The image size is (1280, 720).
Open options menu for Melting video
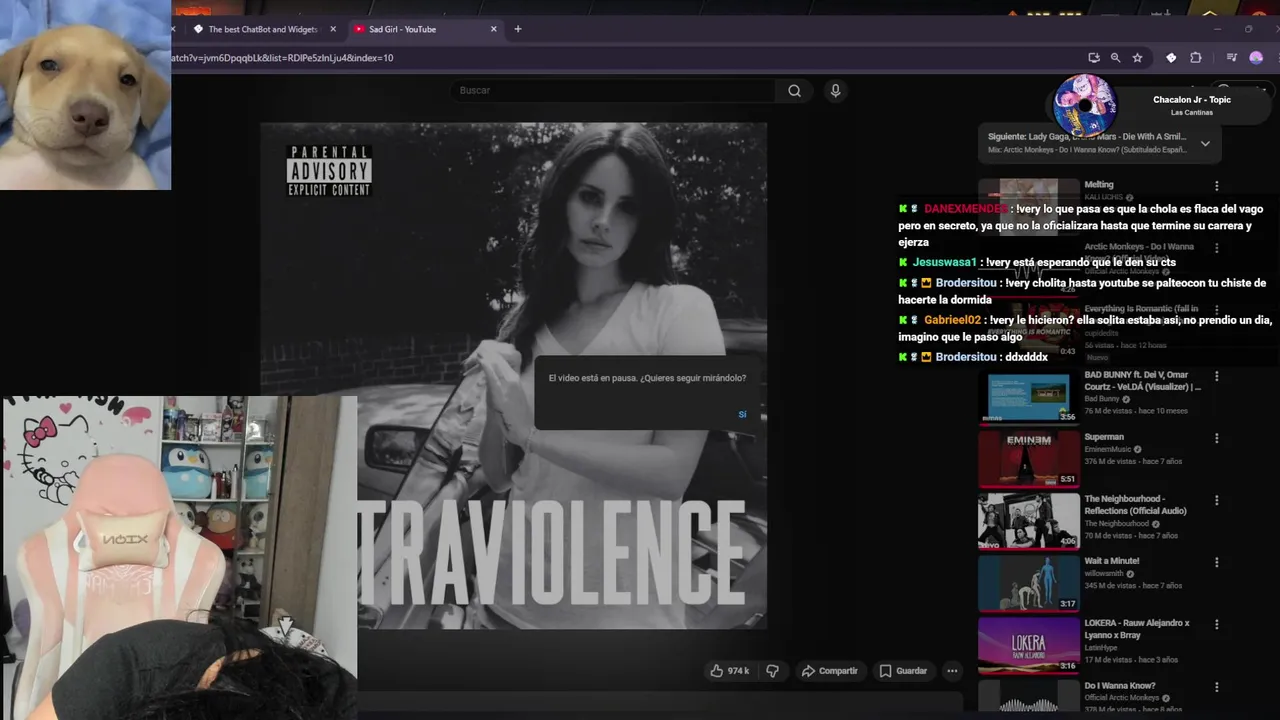[x=1216, y=186]
